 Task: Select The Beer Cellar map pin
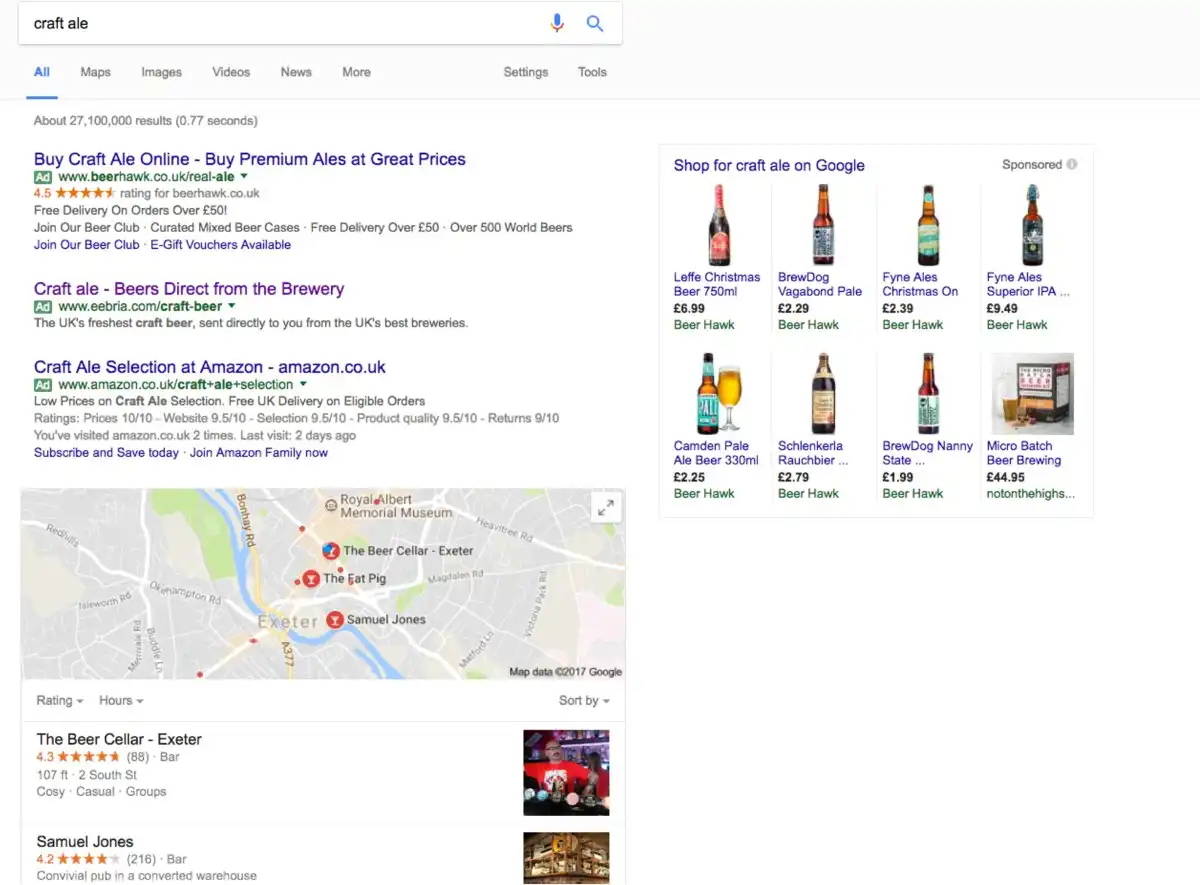coord(331,550)
